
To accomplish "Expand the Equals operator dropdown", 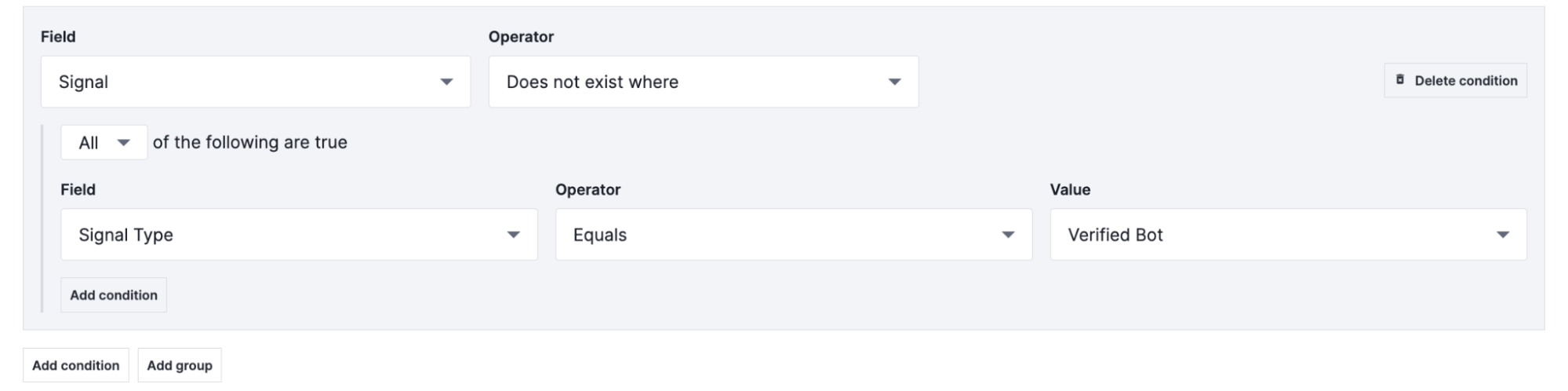I will pos(792,235).
